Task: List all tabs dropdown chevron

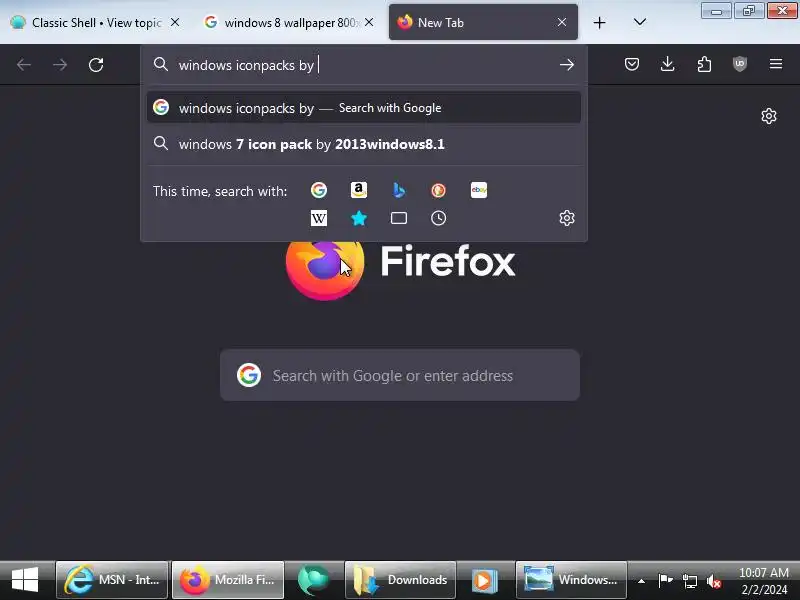Action: coord(639,22)
